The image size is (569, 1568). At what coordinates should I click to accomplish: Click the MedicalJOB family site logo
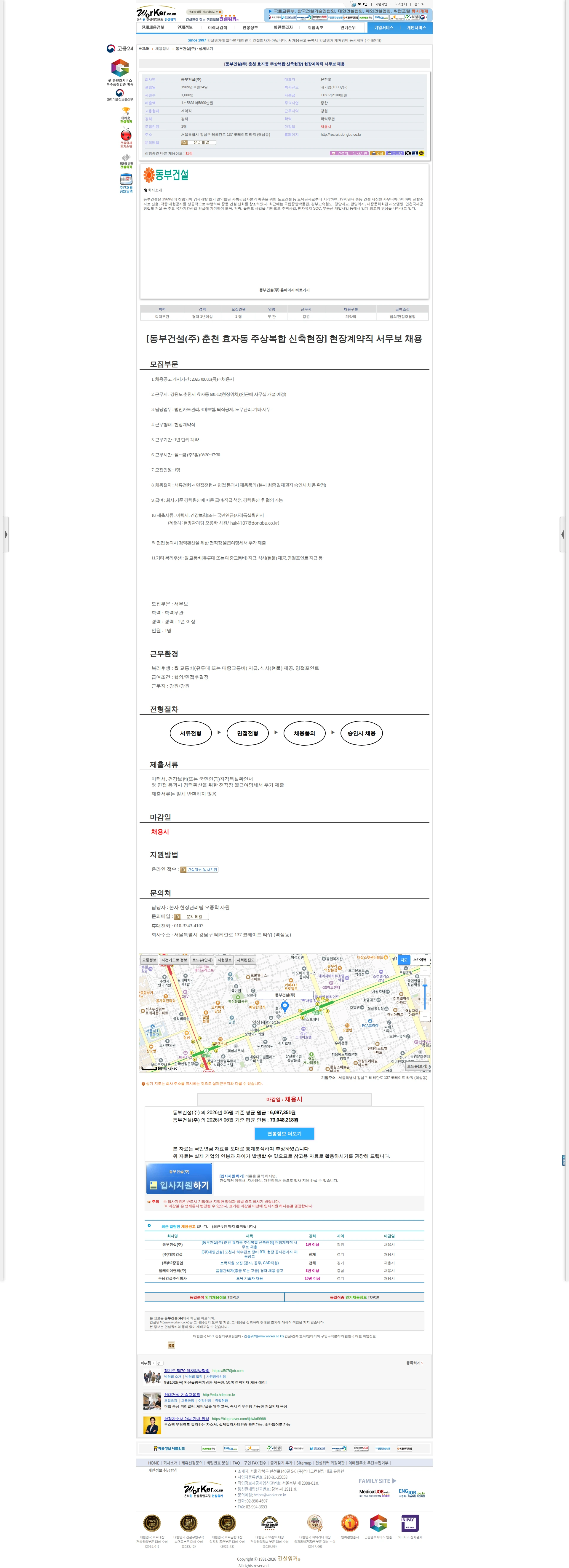click(x=374, y=1492)
